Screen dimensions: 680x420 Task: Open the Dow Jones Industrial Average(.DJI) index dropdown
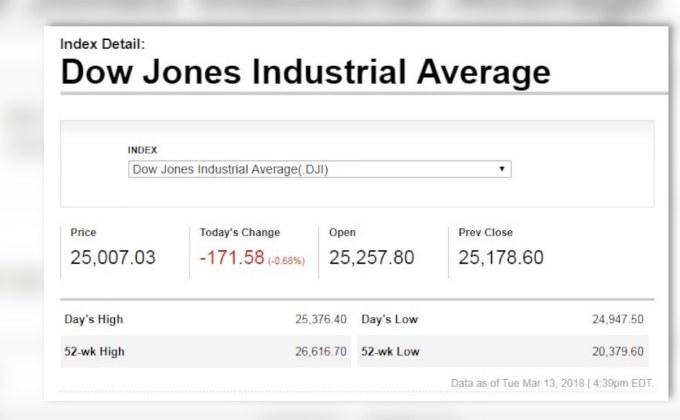pyautogui.click(x=318, y=169)
